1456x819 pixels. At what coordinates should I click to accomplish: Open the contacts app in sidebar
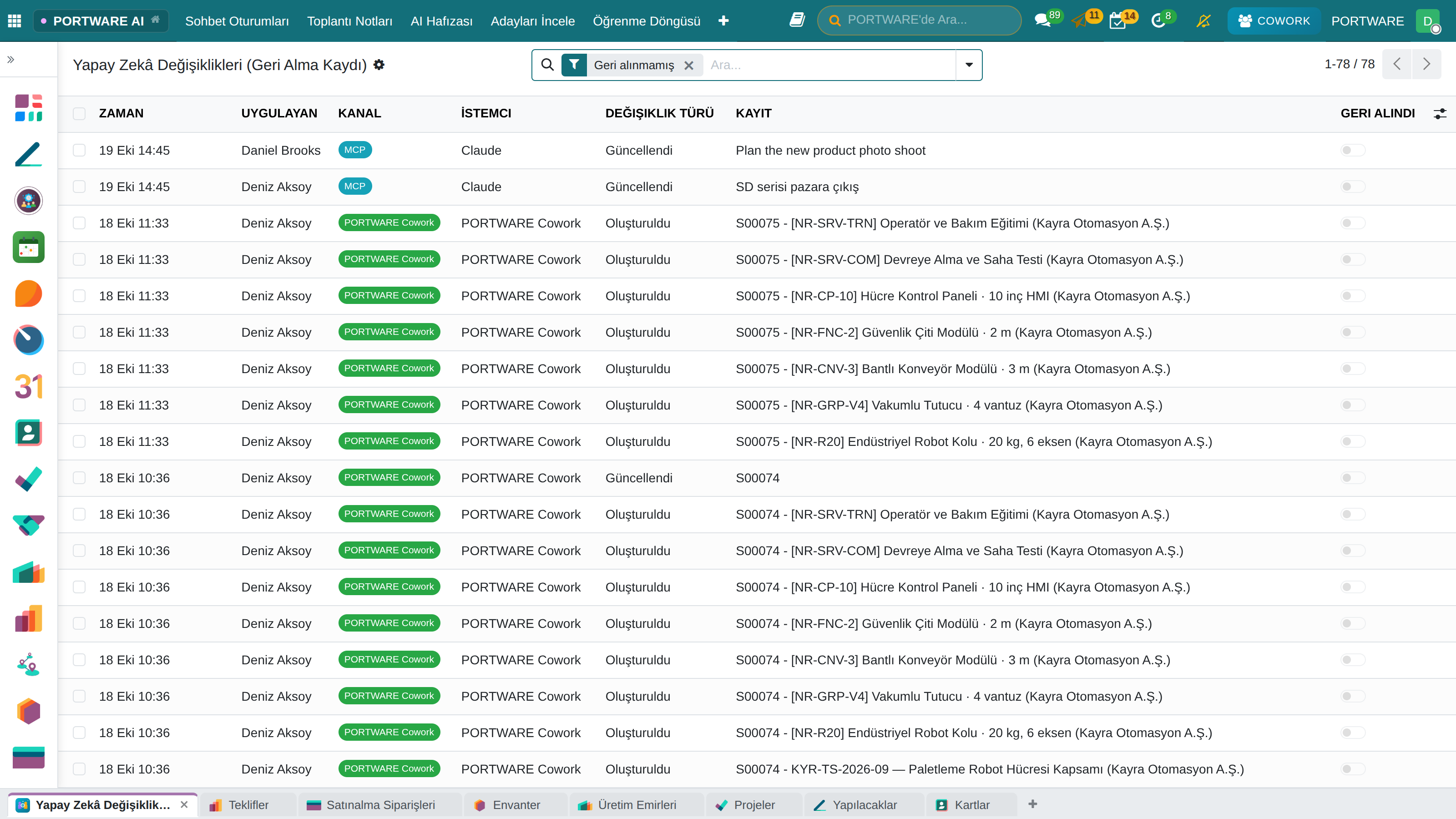28,433
